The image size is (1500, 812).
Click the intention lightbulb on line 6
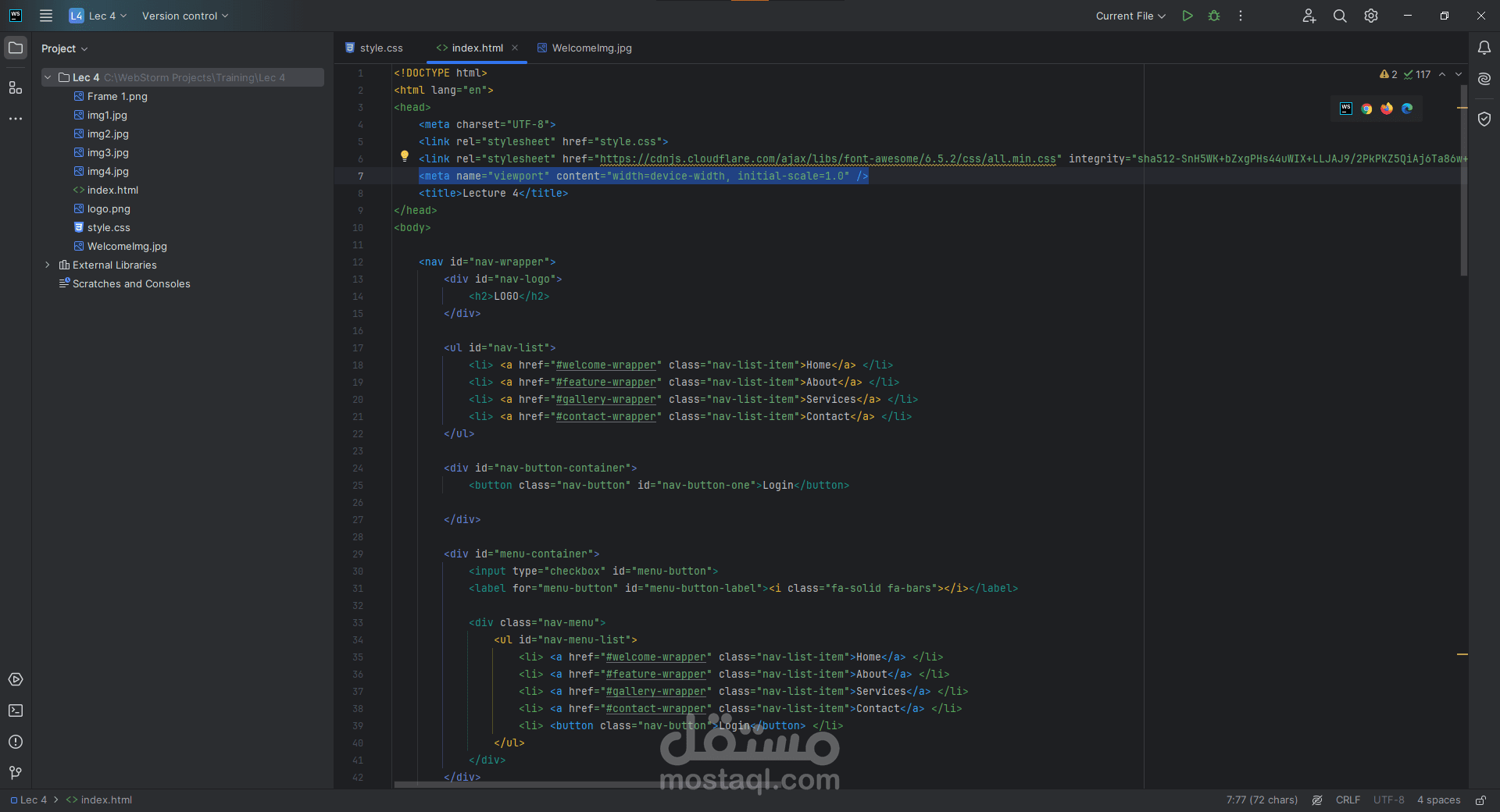point(405,156)
